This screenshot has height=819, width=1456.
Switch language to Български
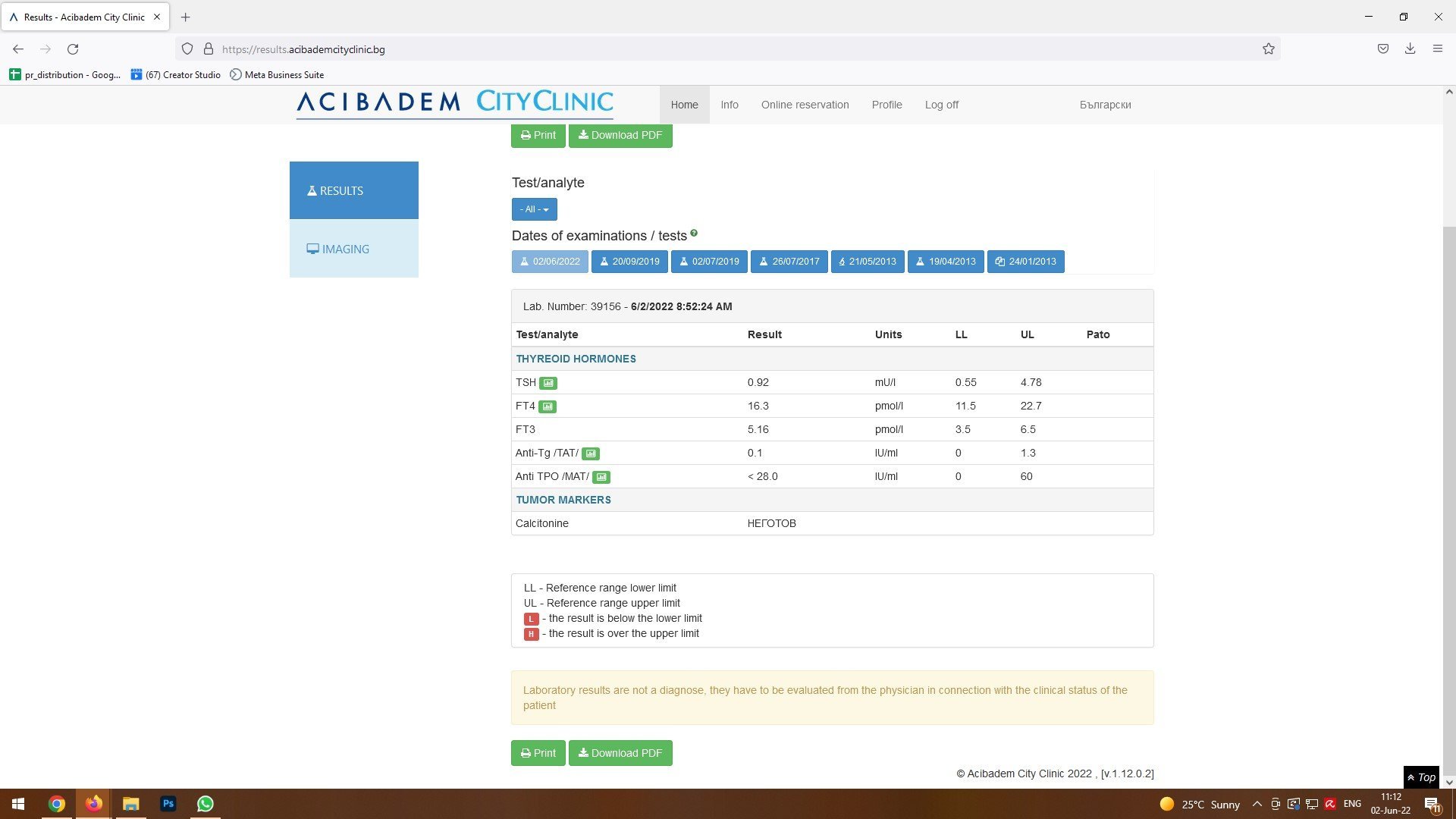coord(1105,105)
